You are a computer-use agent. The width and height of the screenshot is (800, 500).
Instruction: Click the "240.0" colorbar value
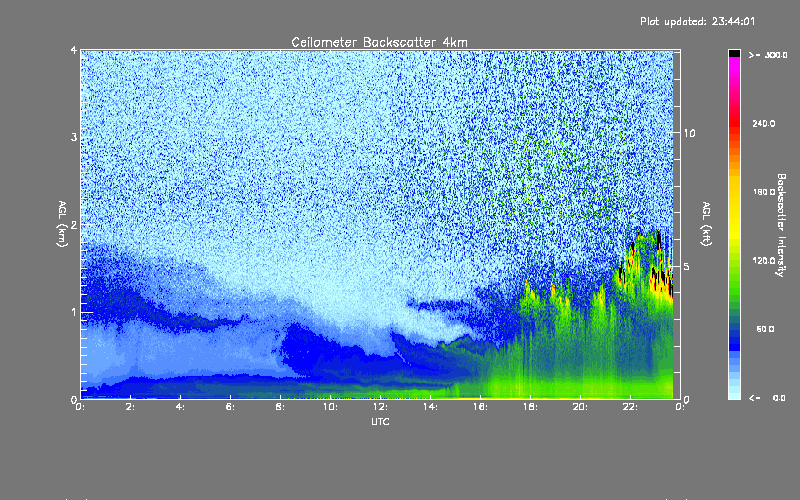pos(764,123)
